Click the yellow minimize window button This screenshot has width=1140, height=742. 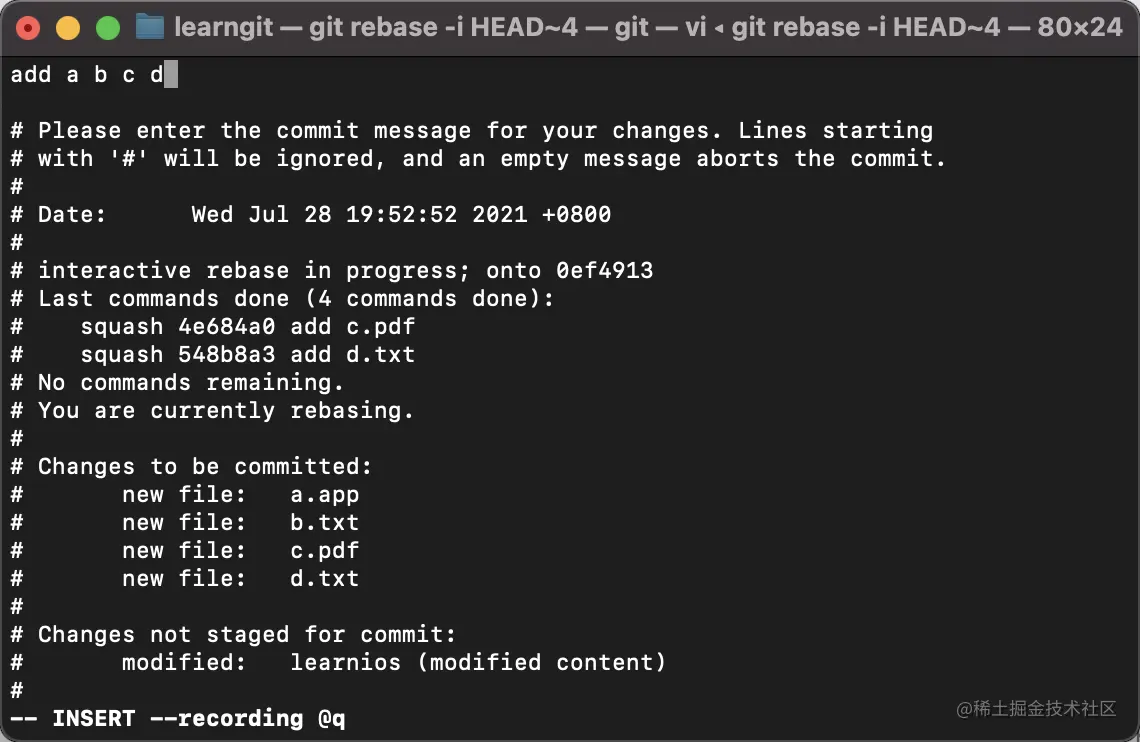68,28
